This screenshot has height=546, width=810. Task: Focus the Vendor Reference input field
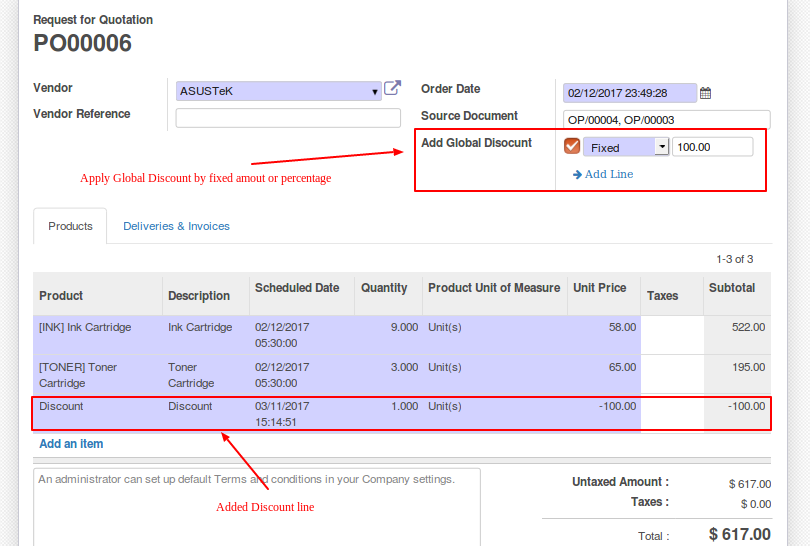click(x=288, y=118)
